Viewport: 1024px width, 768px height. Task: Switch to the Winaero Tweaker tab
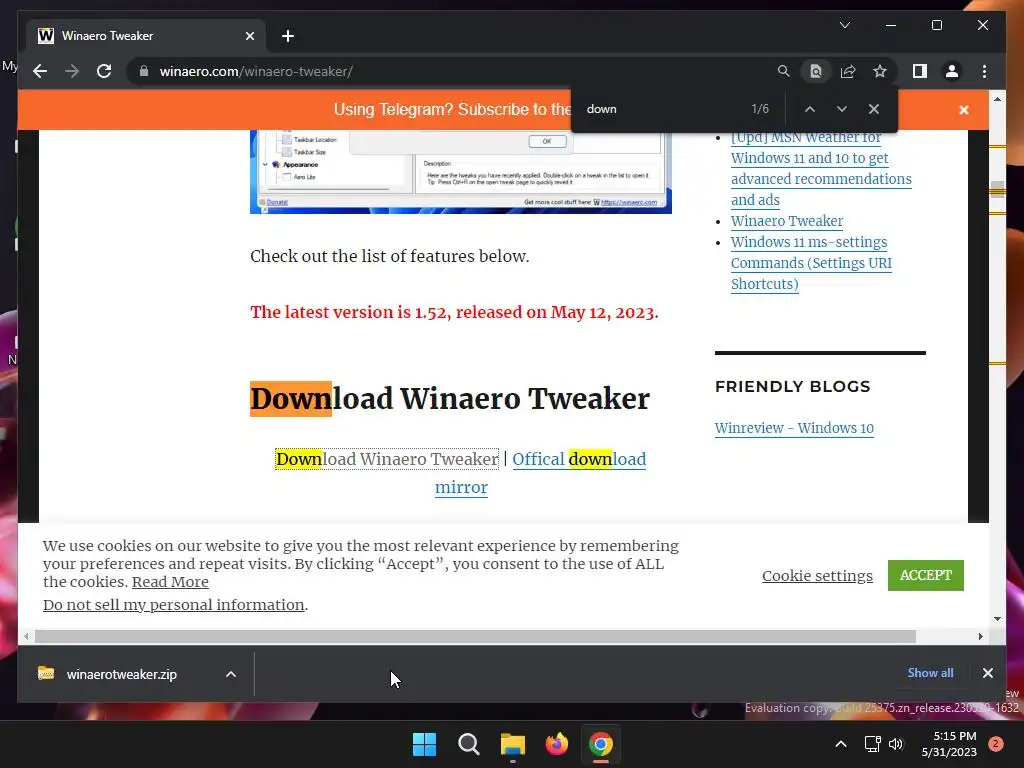(146, 36)
